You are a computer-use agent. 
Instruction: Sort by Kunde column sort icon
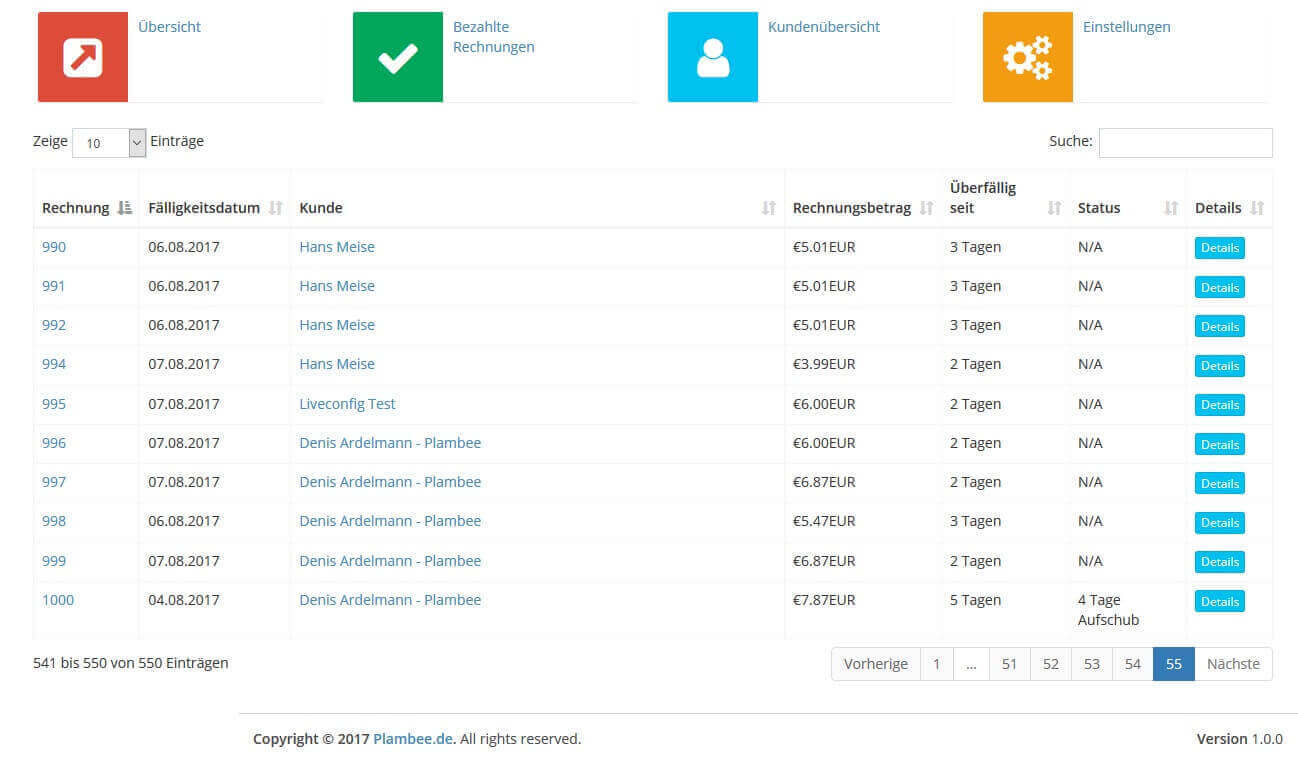coord(768,208)
